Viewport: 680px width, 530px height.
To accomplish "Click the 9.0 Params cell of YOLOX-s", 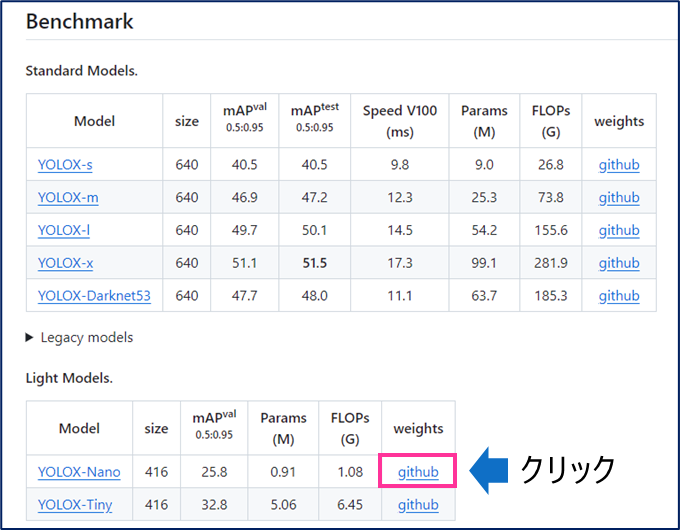I will [484, 165].
